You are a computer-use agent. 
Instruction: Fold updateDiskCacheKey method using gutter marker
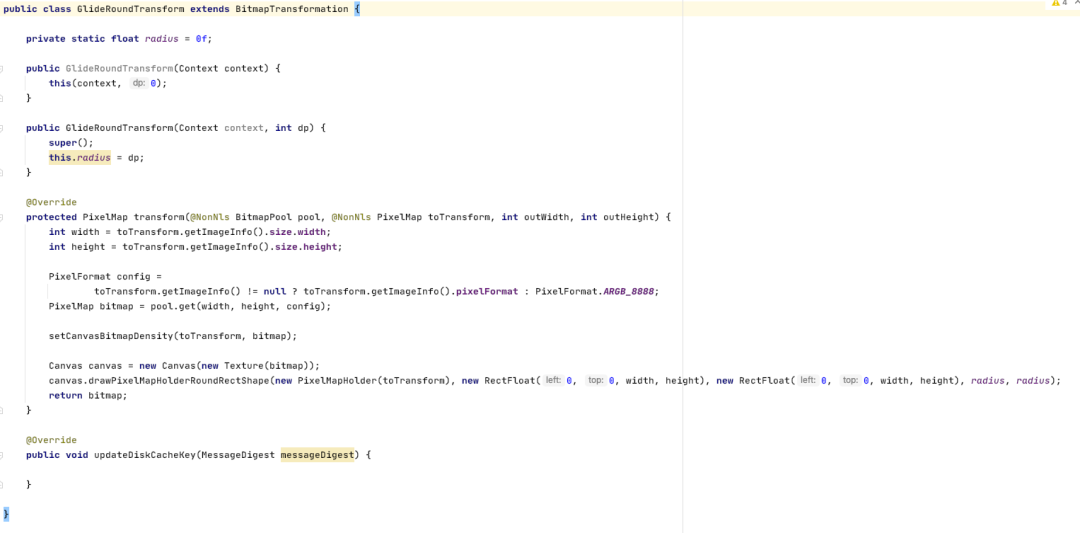tap(2, 455)
